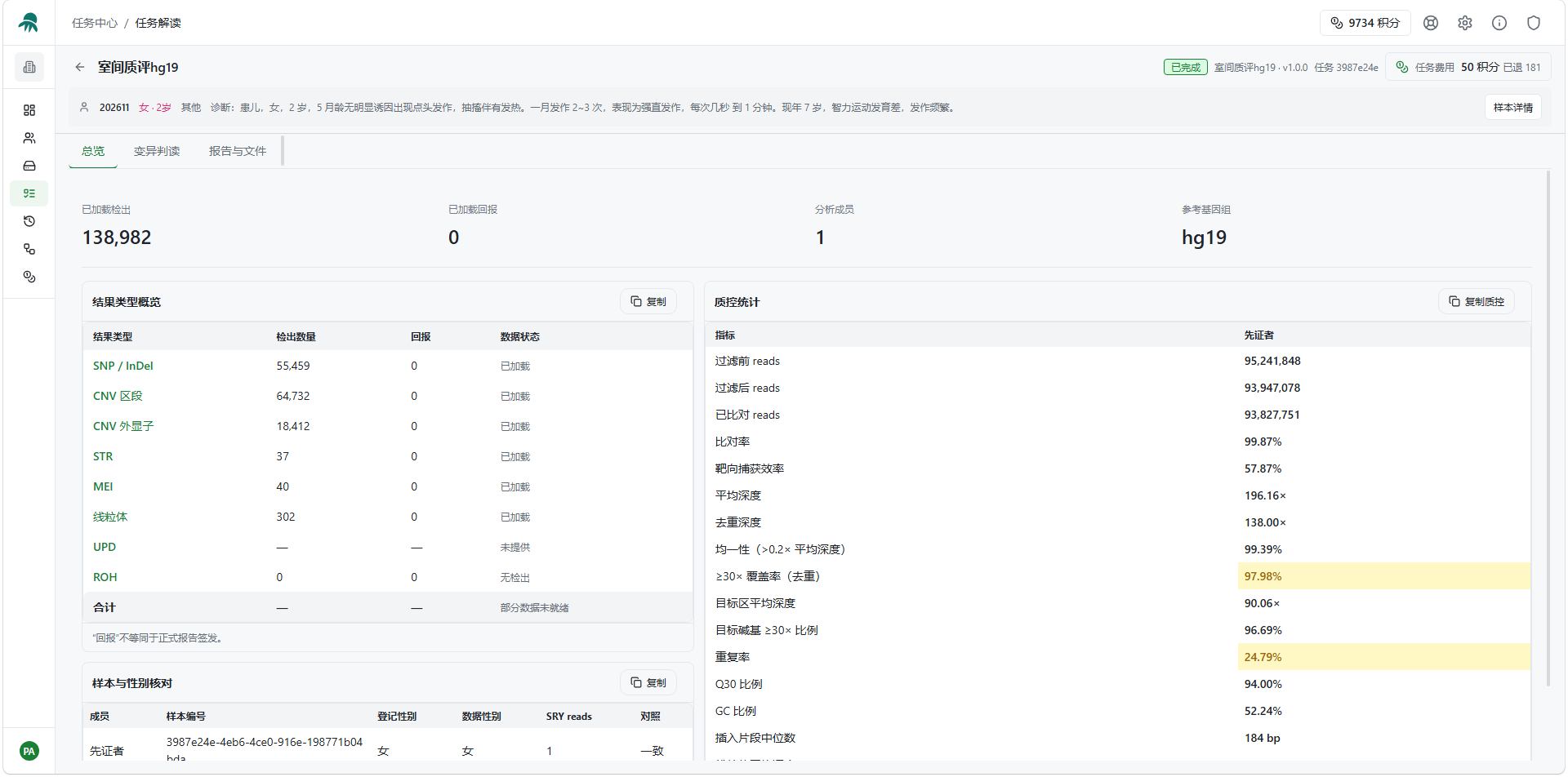Open the MEI result type link
1568x777 pixels.
pyautogui.click(x=103, y=486)
